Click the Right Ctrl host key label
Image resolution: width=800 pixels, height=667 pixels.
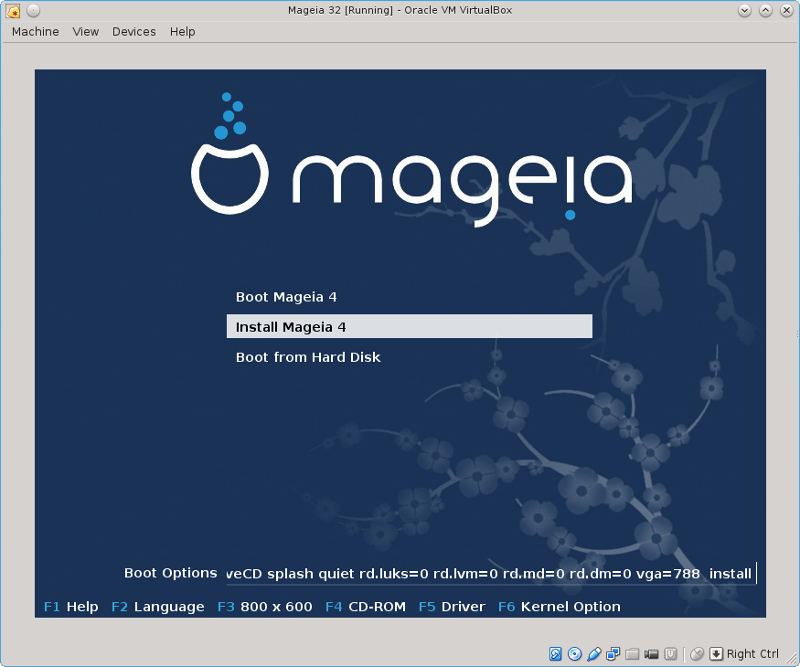753,654
